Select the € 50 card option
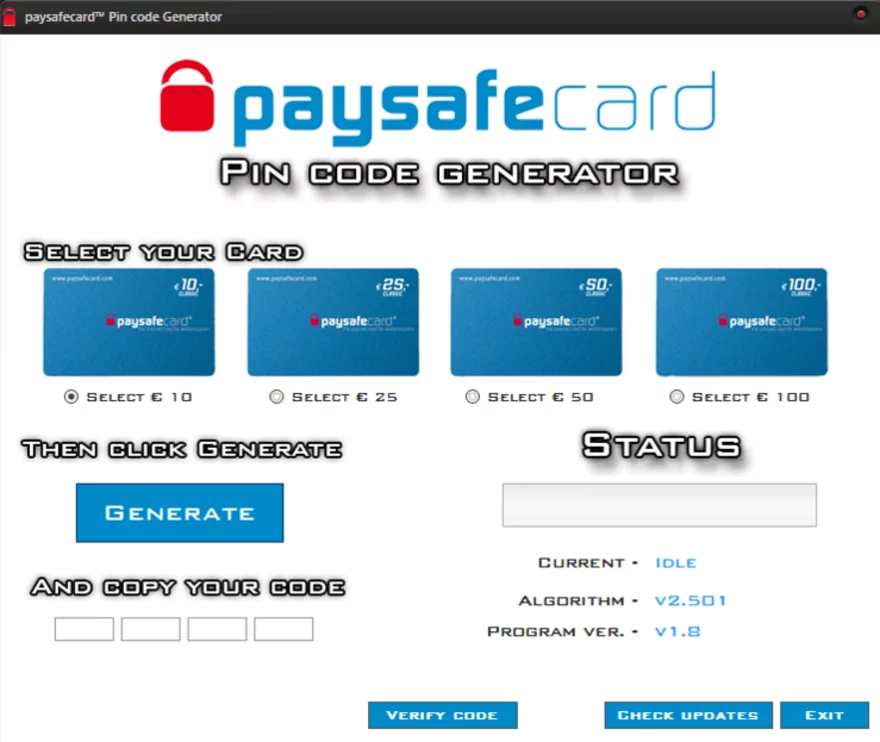The image size is (880, 742). coord(472,396)
